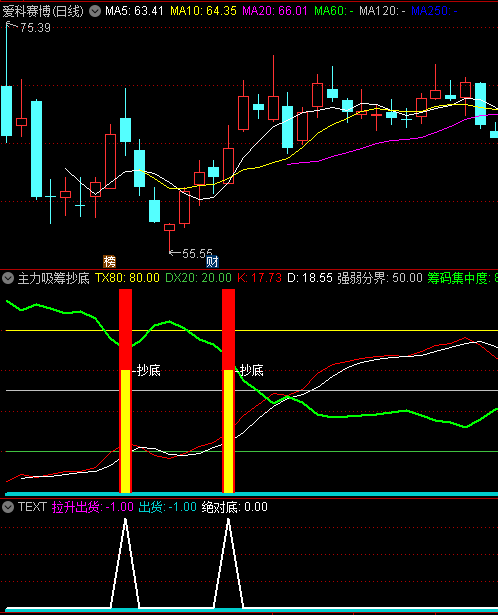Expand the 主力吸筹抄底 indicator menu arrow
Screen dimensions: 498x615
point(8,278)
